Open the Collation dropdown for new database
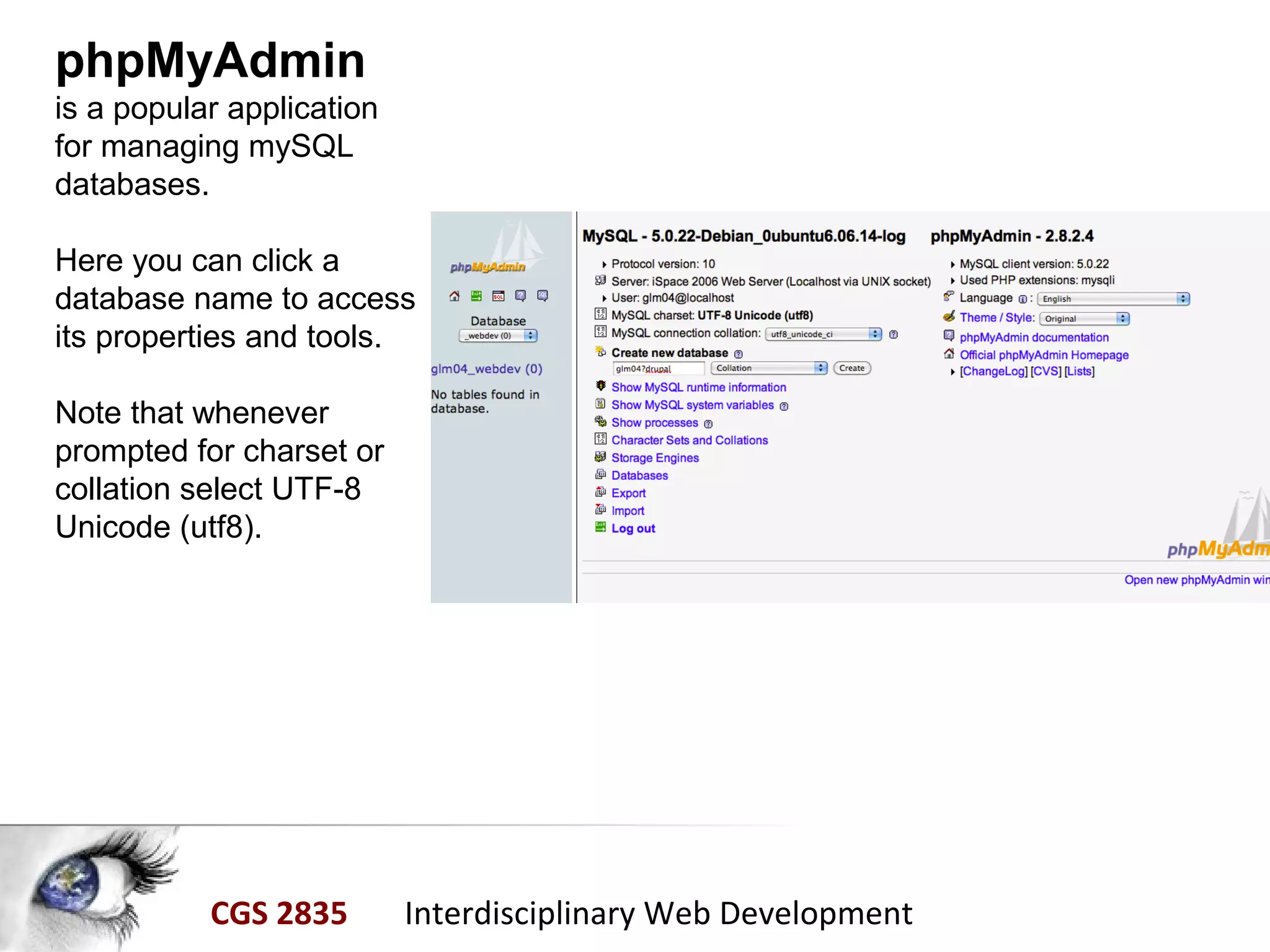The width and height of the screenshot is (1270, 952). click(x=769, y=368)
